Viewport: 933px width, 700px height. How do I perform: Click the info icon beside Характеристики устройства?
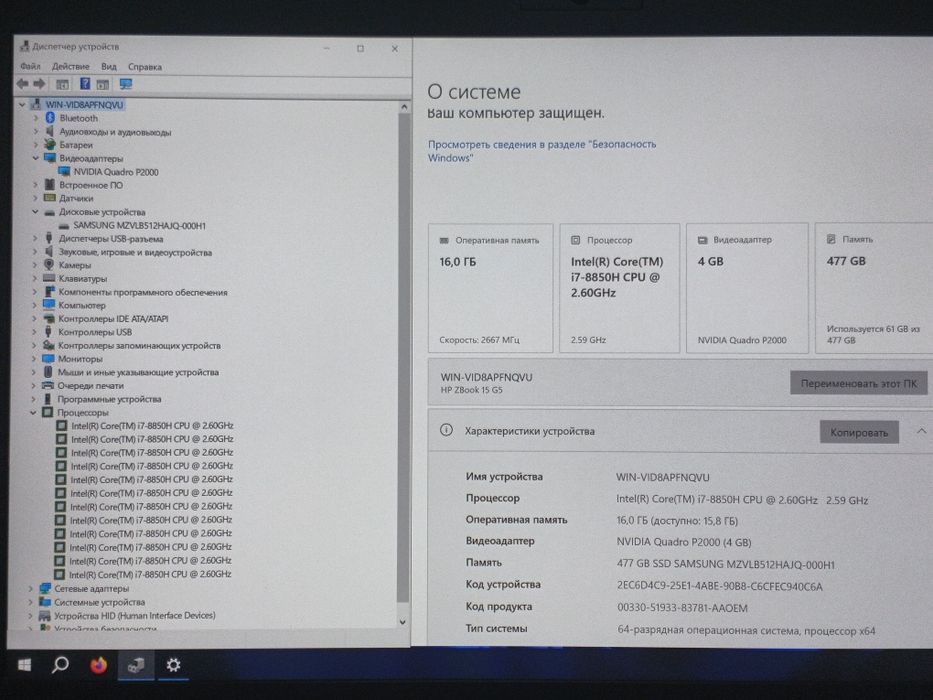446,430
